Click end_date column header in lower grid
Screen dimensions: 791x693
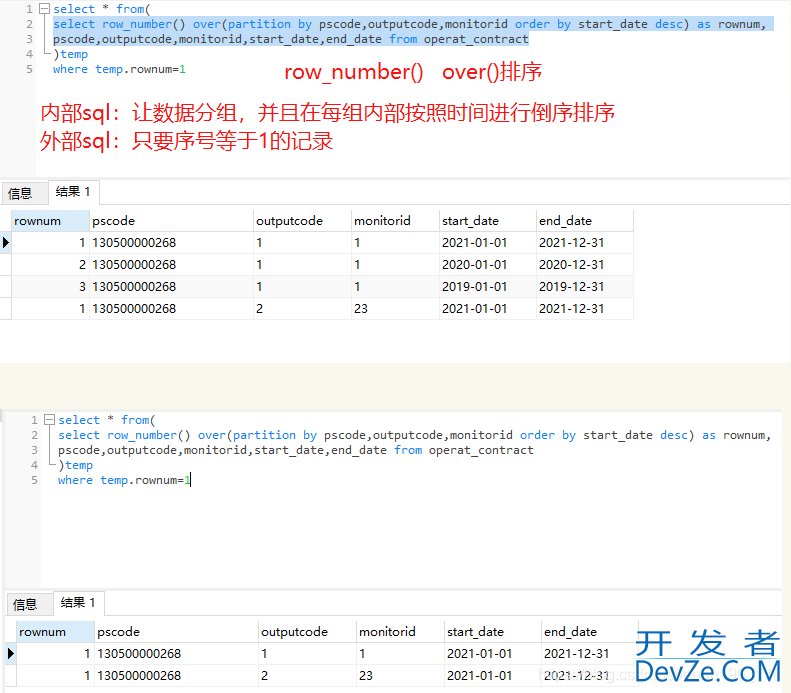point(590,632)
